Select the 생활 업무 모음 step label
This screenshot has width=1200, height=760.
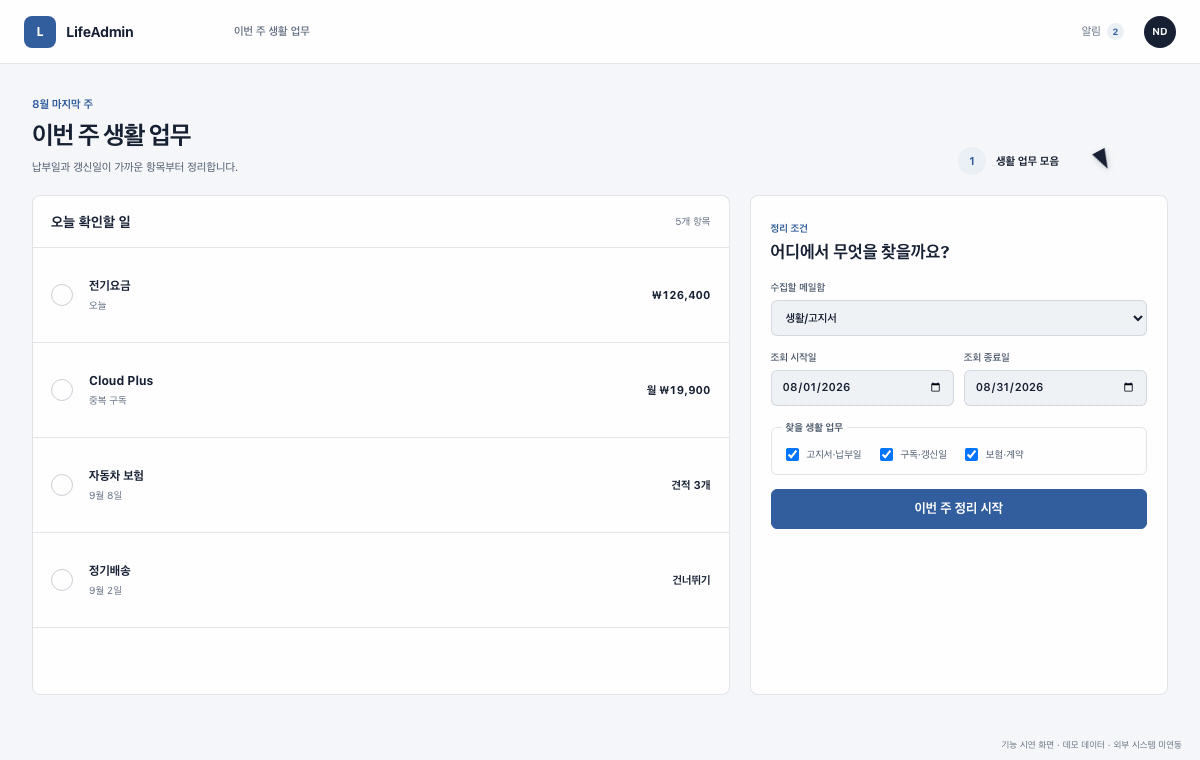(x=1027, y=161)
